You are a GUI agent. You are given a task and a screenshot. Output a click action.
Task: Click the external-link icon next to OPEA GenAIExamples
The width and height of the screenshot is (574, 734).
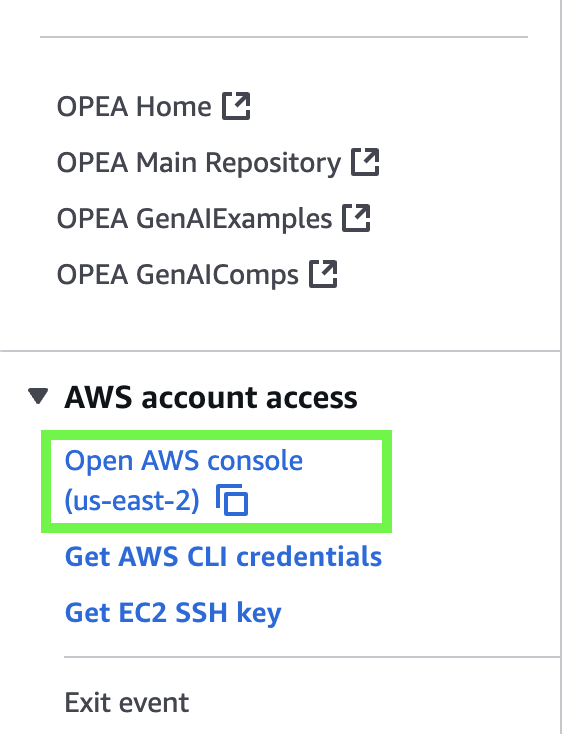tap(356, 218)
